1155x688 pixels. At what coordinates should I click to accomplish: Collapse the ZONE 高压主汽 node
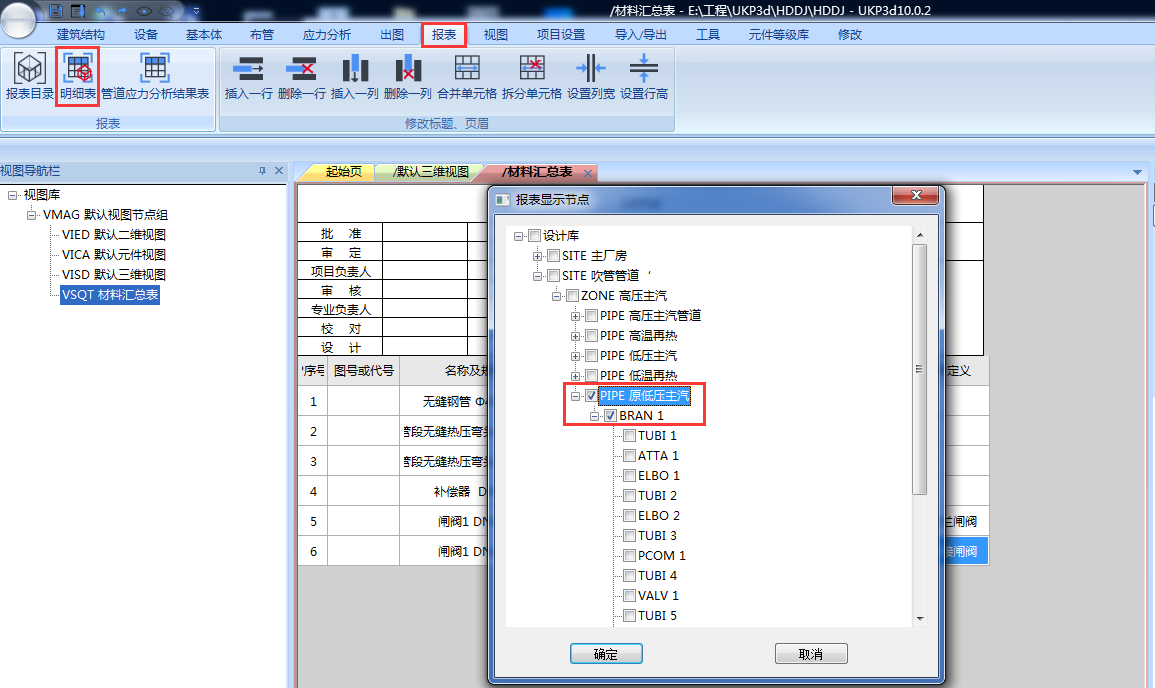[557, 296]
